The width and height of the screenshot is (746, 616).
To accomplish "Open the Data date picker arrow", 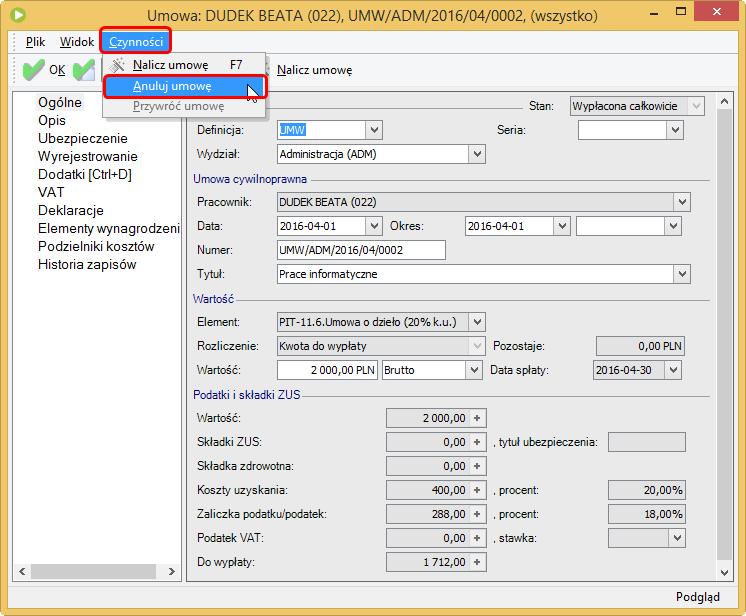I will point(374,226).
